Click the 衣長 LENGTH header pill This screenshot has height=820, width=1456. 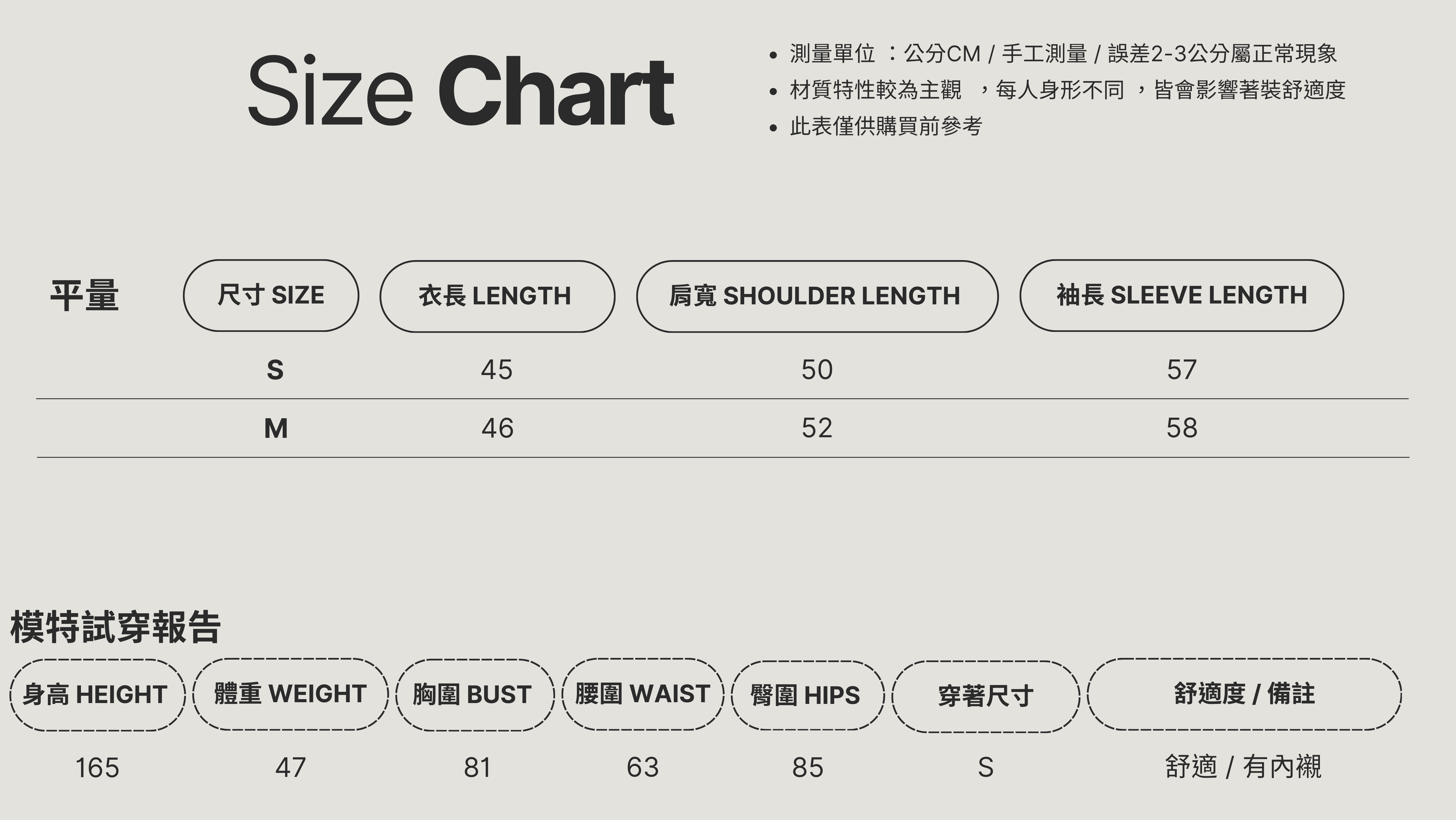click(x=497, y=296)
